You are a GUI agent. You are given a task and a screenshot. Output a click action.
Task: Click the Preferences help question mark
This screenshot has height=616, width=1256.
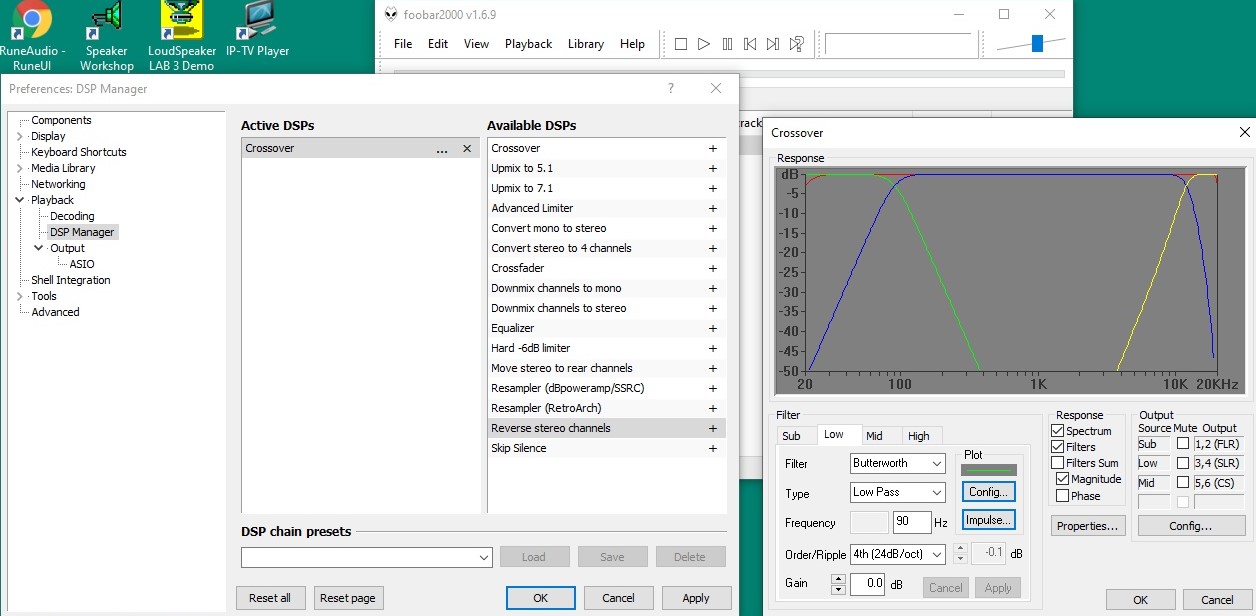[671, 88]
